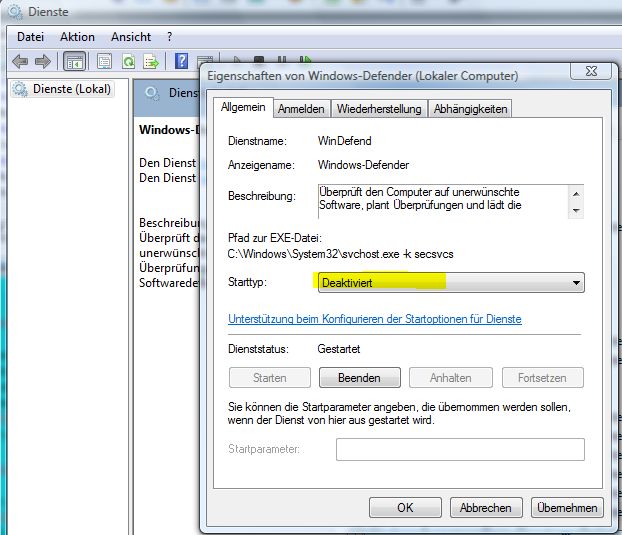
Task: Switch to the Abhängigkeiten tab
Action: click(470, 109)
